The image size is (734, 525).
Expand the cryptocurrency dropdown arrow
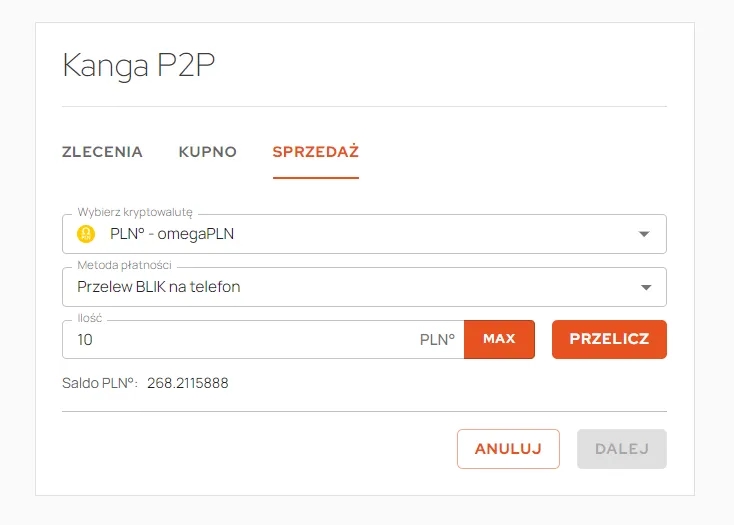644,234
